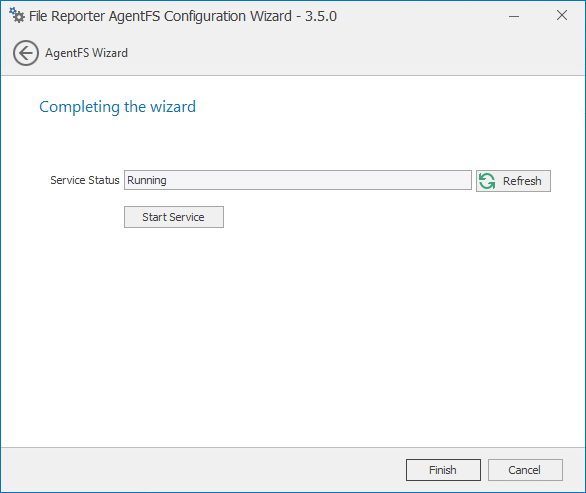
Task: Click the 'Completing the wizard' heading
Action: [117, 107]
